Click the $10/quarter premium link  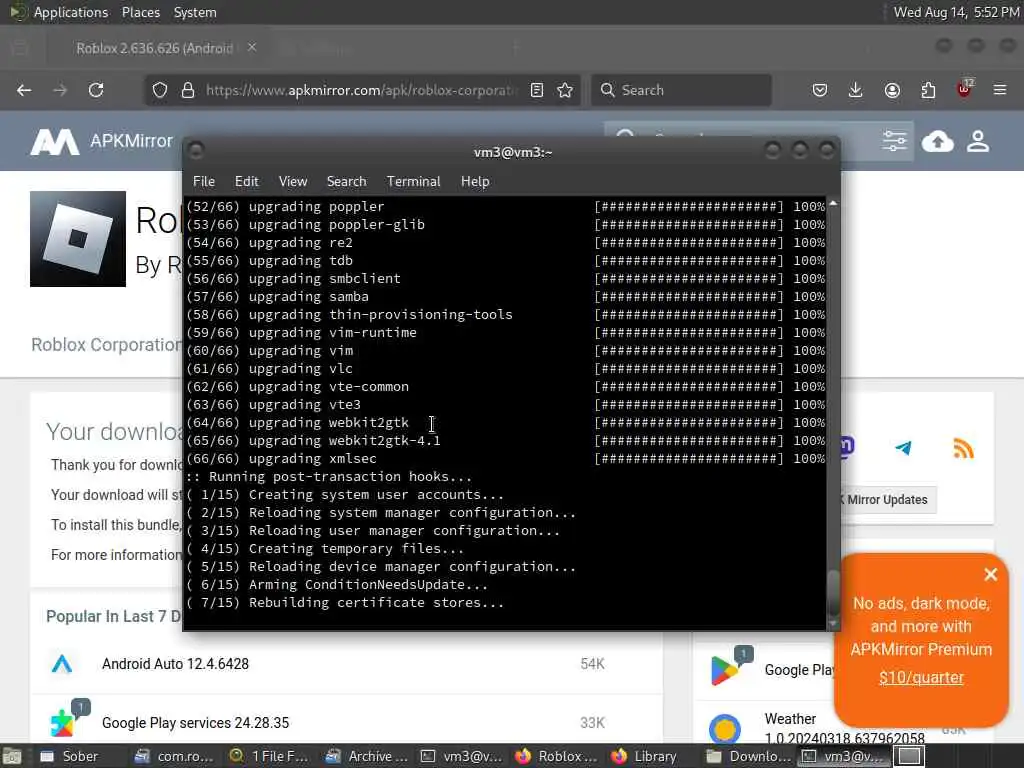[x=921, y=677]
